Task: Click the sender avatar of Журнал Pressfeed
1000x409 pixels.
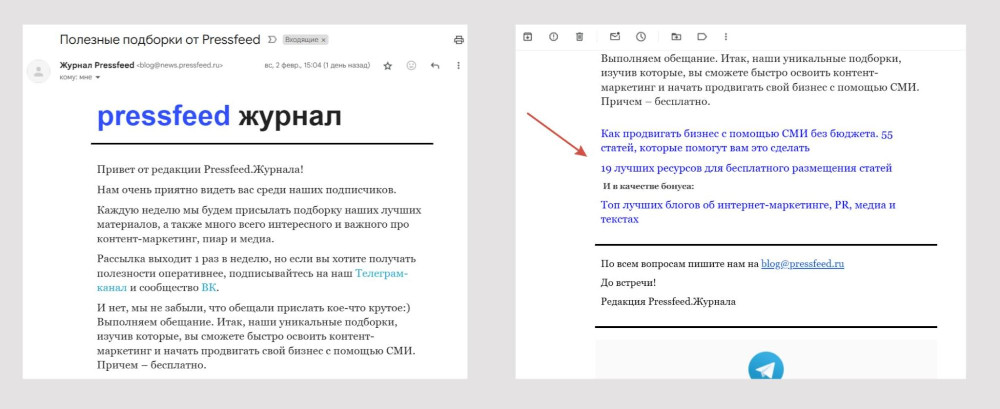Action: coord(38,71)
